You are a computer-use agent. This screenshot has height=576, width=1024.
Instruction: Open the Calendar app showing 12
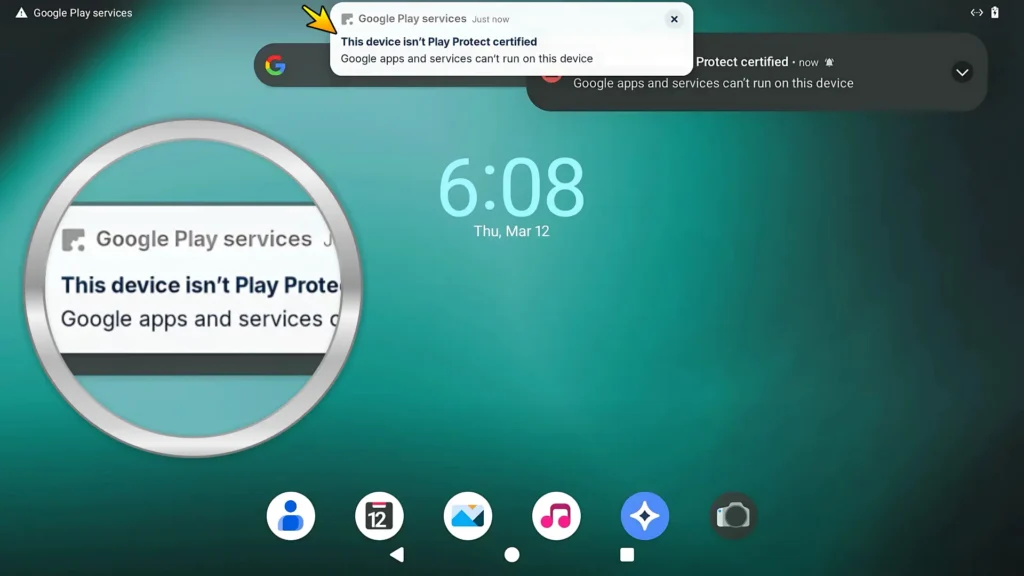(379, 516)
